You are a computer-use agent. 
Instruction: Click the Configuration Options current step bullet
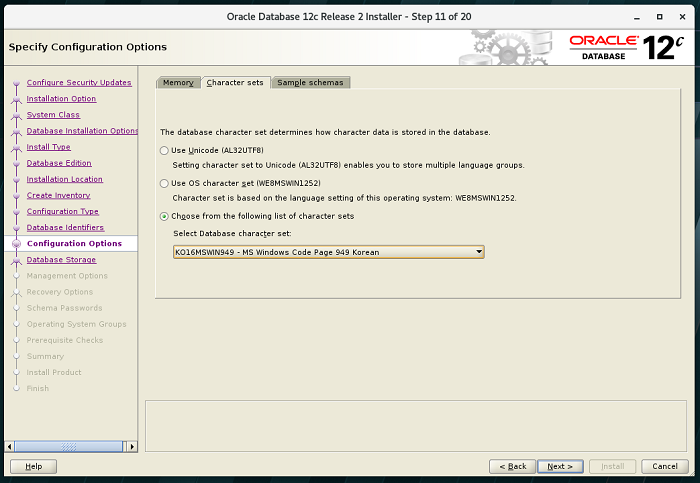click(17, 244)
